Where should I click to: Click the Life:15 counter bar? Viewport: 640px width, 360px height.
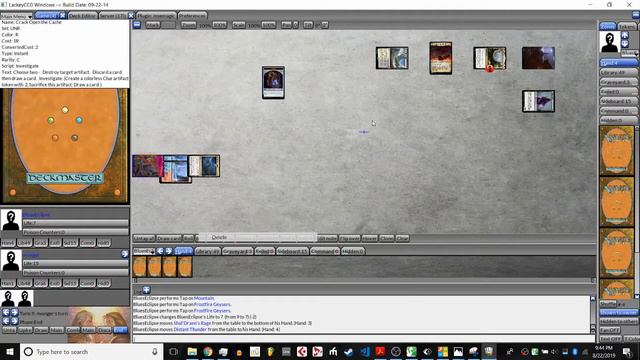76,263
